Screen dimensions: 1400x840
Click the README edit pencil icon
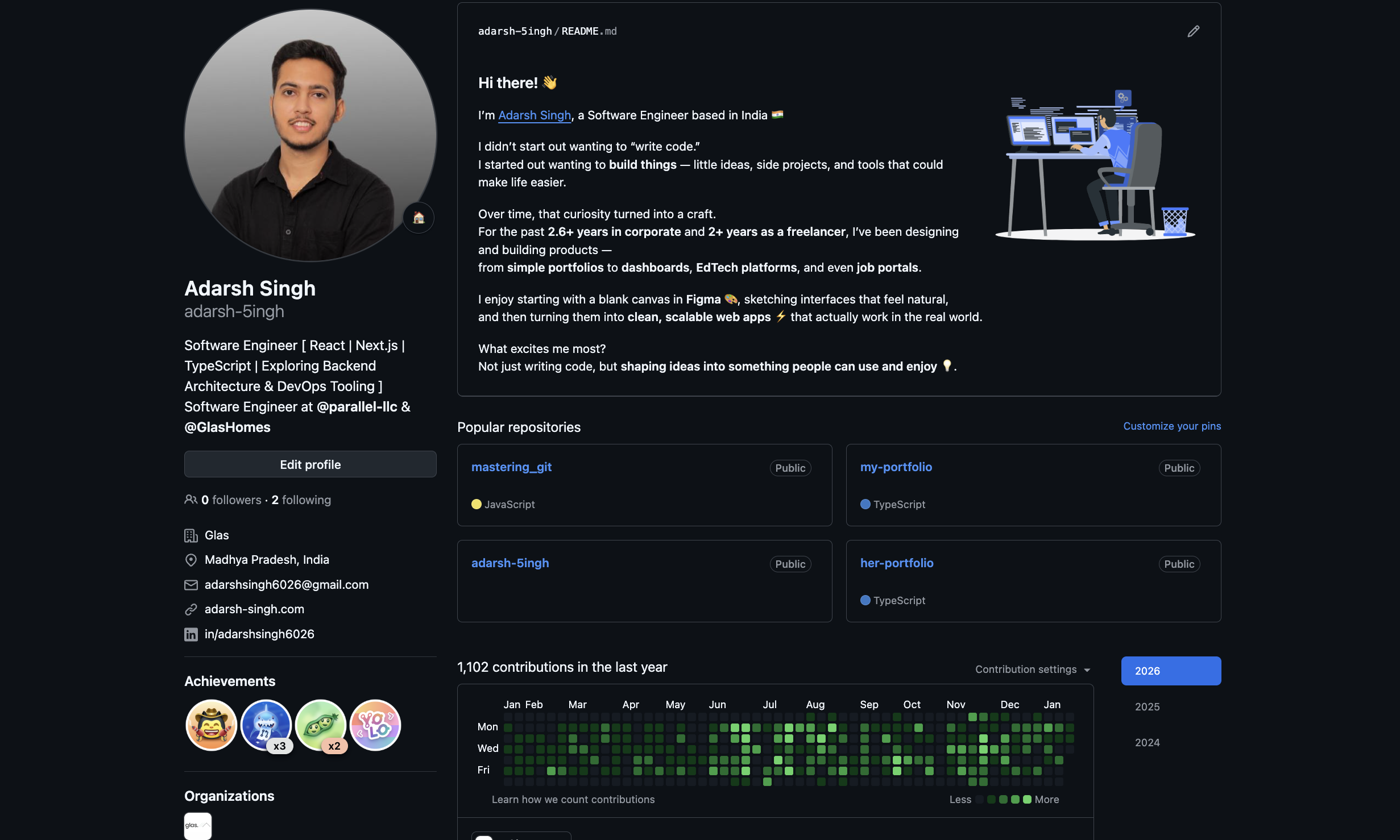click(x=1193, y=31)
